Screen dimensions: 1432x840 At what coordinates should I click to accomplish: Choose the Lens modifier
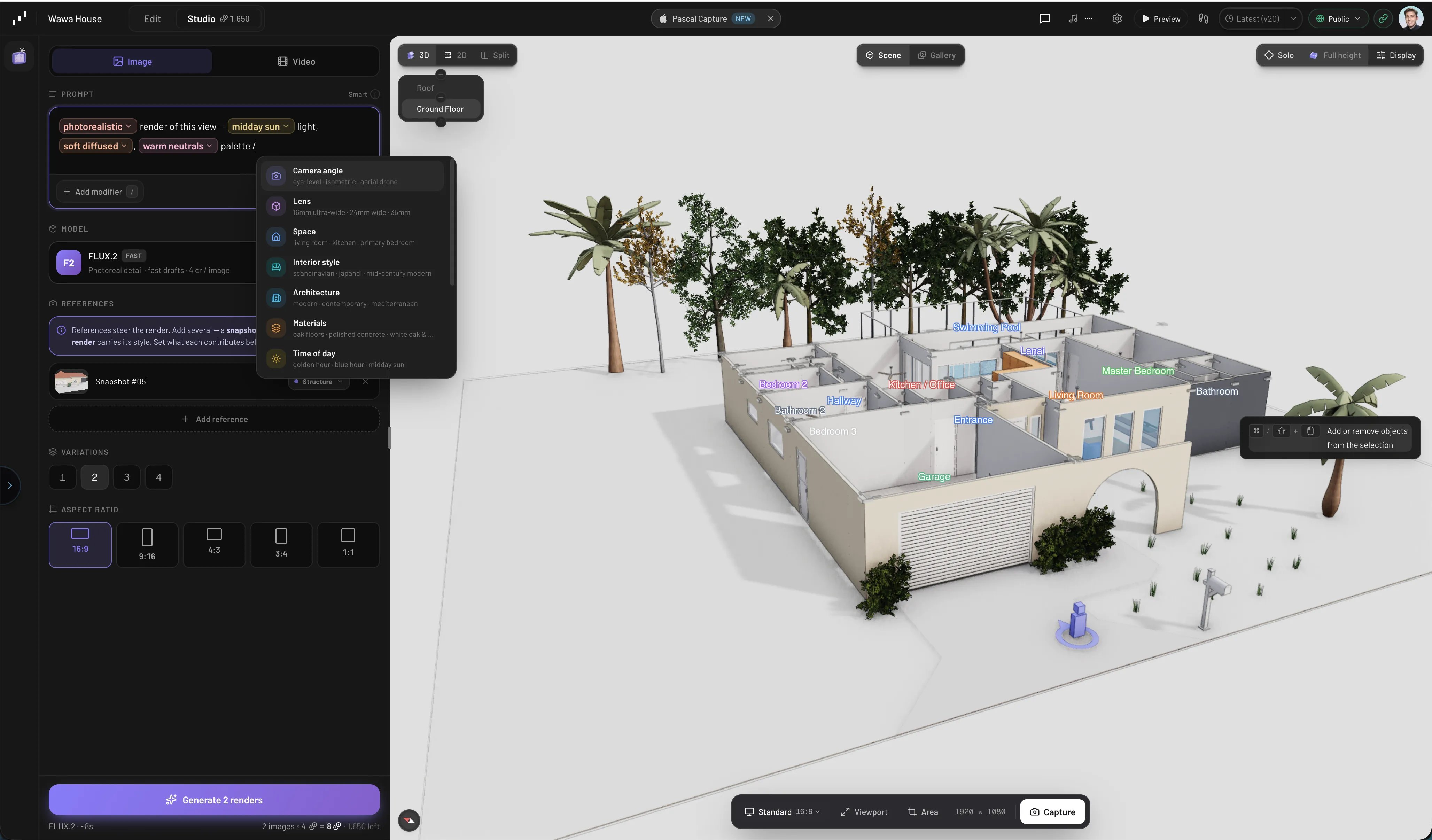[352, 206]
